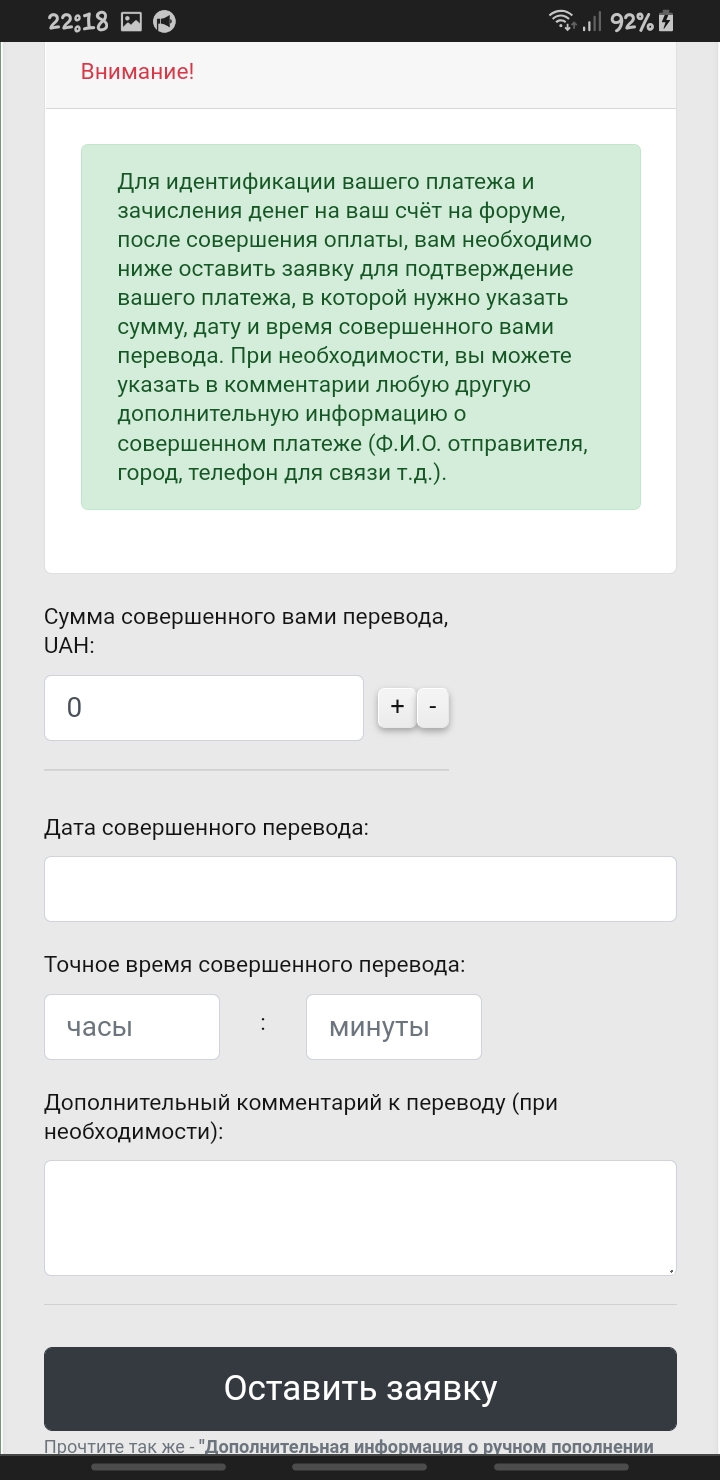Screen dimensions: 720x1480
Task: Grab the comment textarea resize handle
Action: 670,1269
